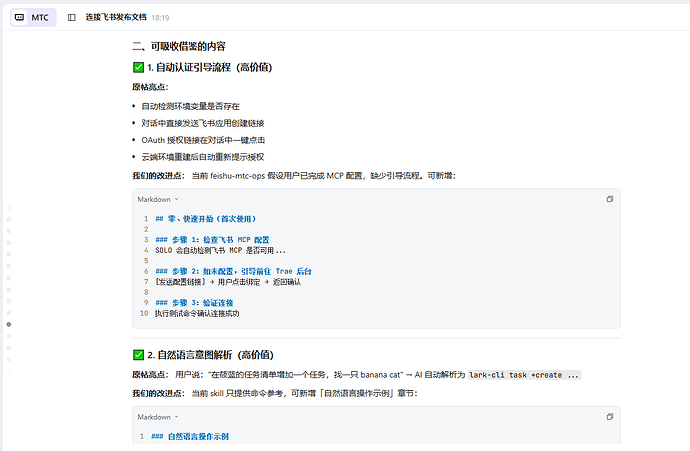The height and width of the screenshot is (451, 690).
Task: Click code line 执行测试命令确认连接成功
Action: [x=197, y=313]
